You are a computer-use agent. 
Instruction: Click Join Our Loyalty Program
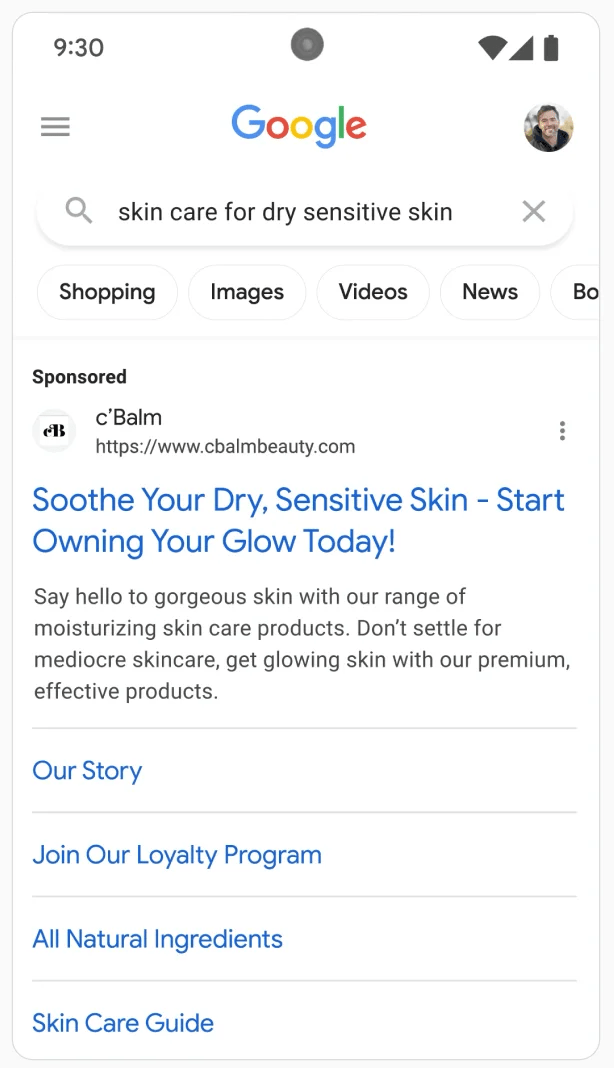click(x=177, y=855)
